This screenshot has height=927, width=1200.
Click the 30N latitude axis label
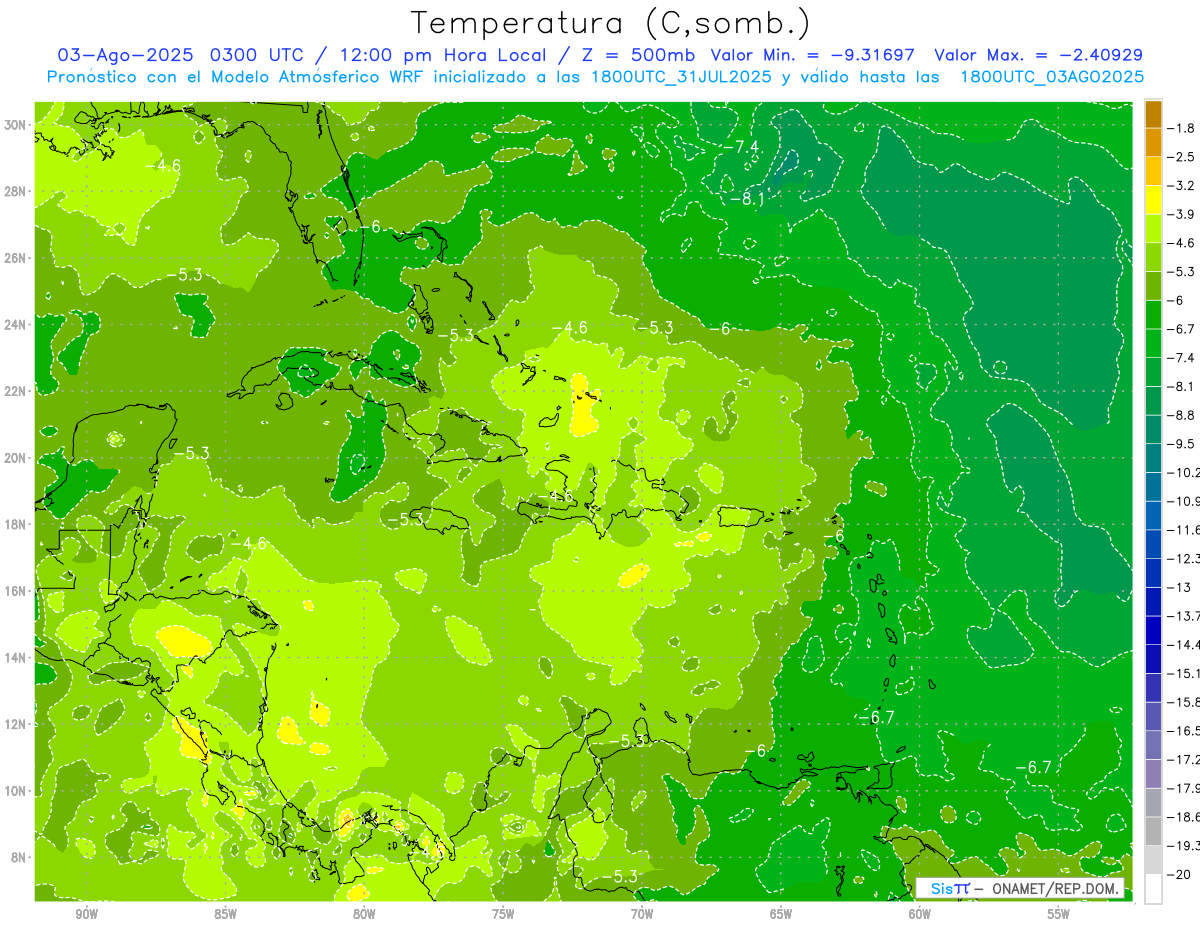tap(16, 124)
